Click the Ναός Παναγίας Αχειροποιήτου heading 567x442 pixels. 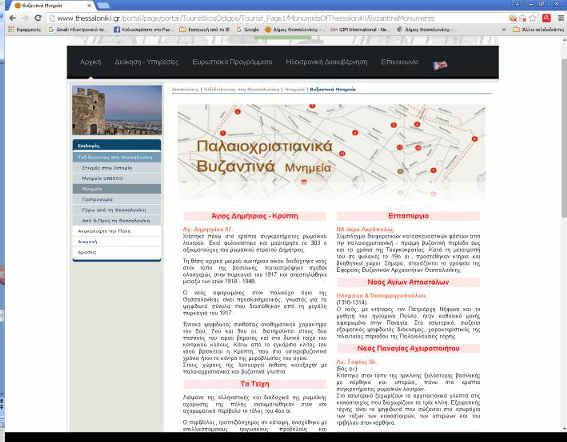[x=408, y=348]
